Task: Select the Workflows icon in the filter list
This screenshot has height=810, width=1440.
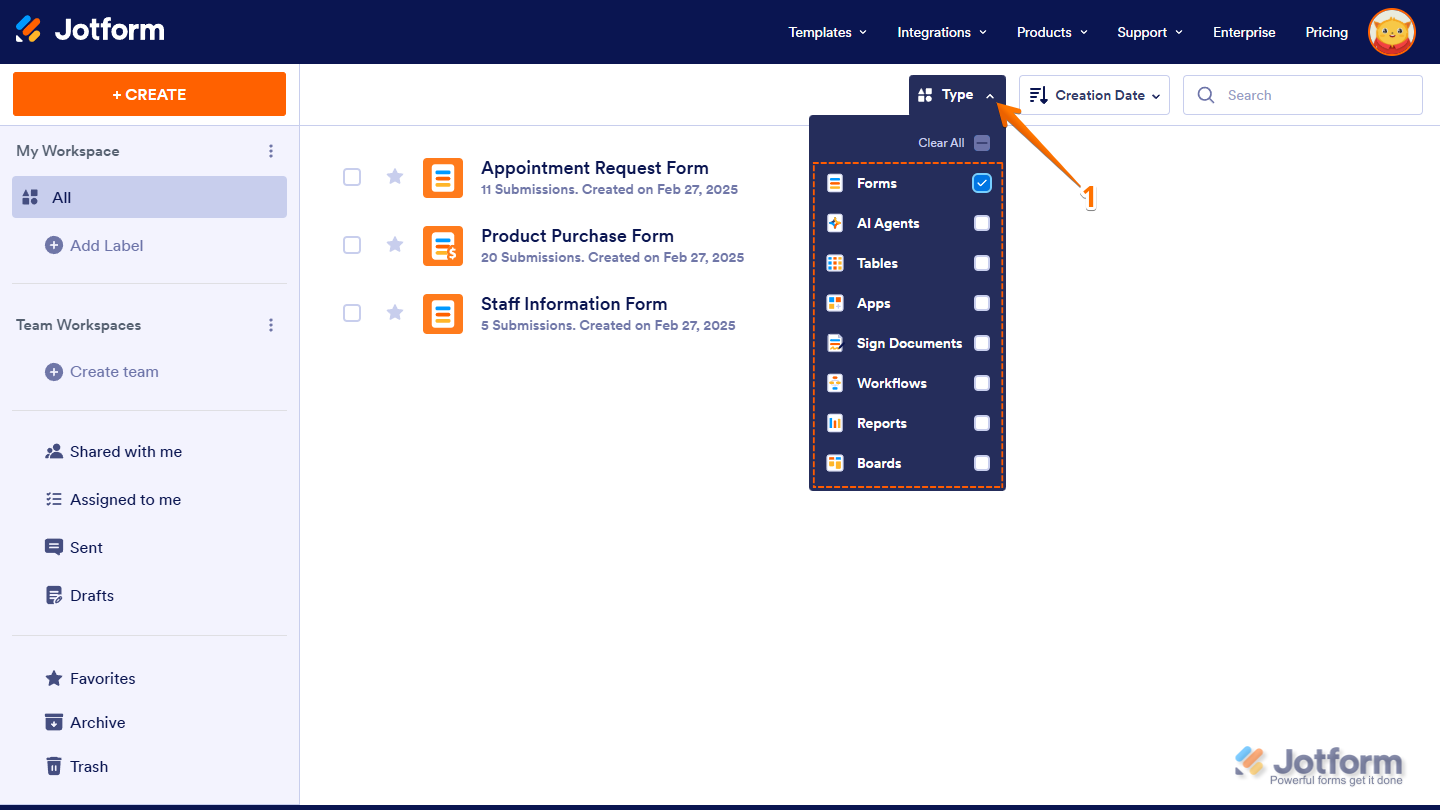Action: coord(834,383)
